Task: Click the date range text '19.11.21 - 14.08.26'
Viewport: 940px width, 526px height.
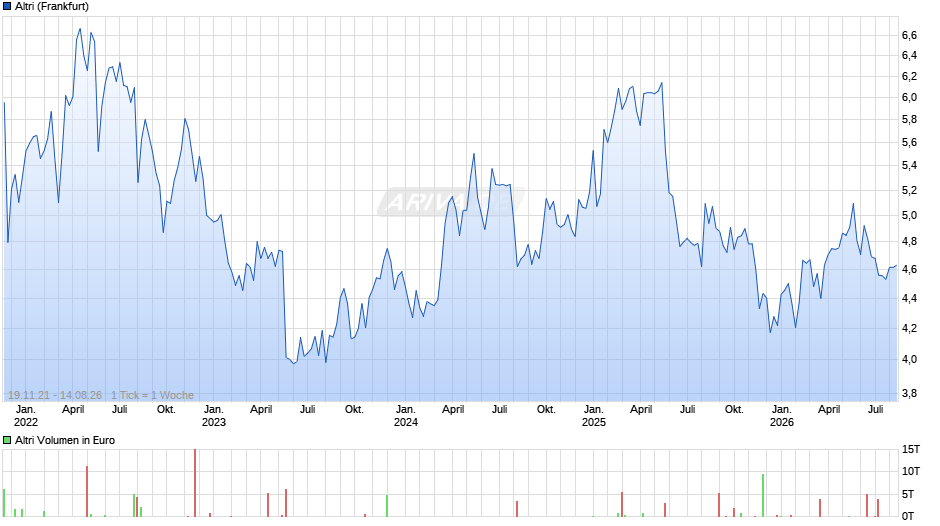Action: pos(55,395)
